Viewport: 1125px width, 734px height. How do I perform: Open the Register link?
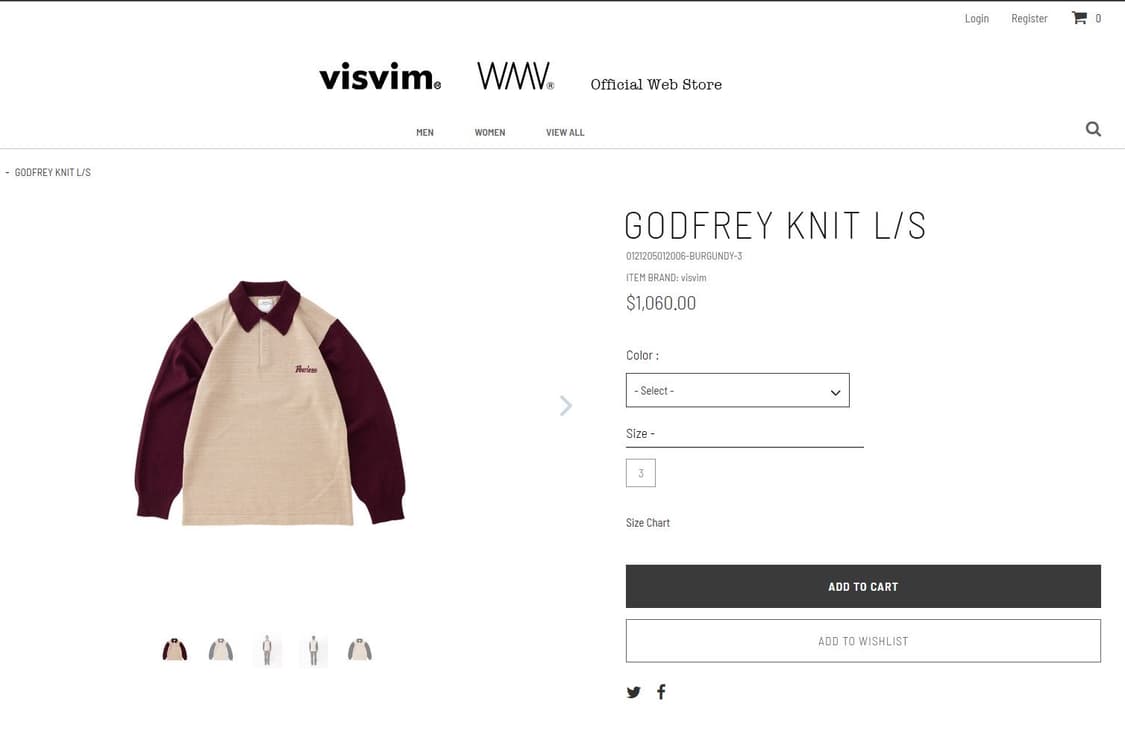coord(1029,19)
